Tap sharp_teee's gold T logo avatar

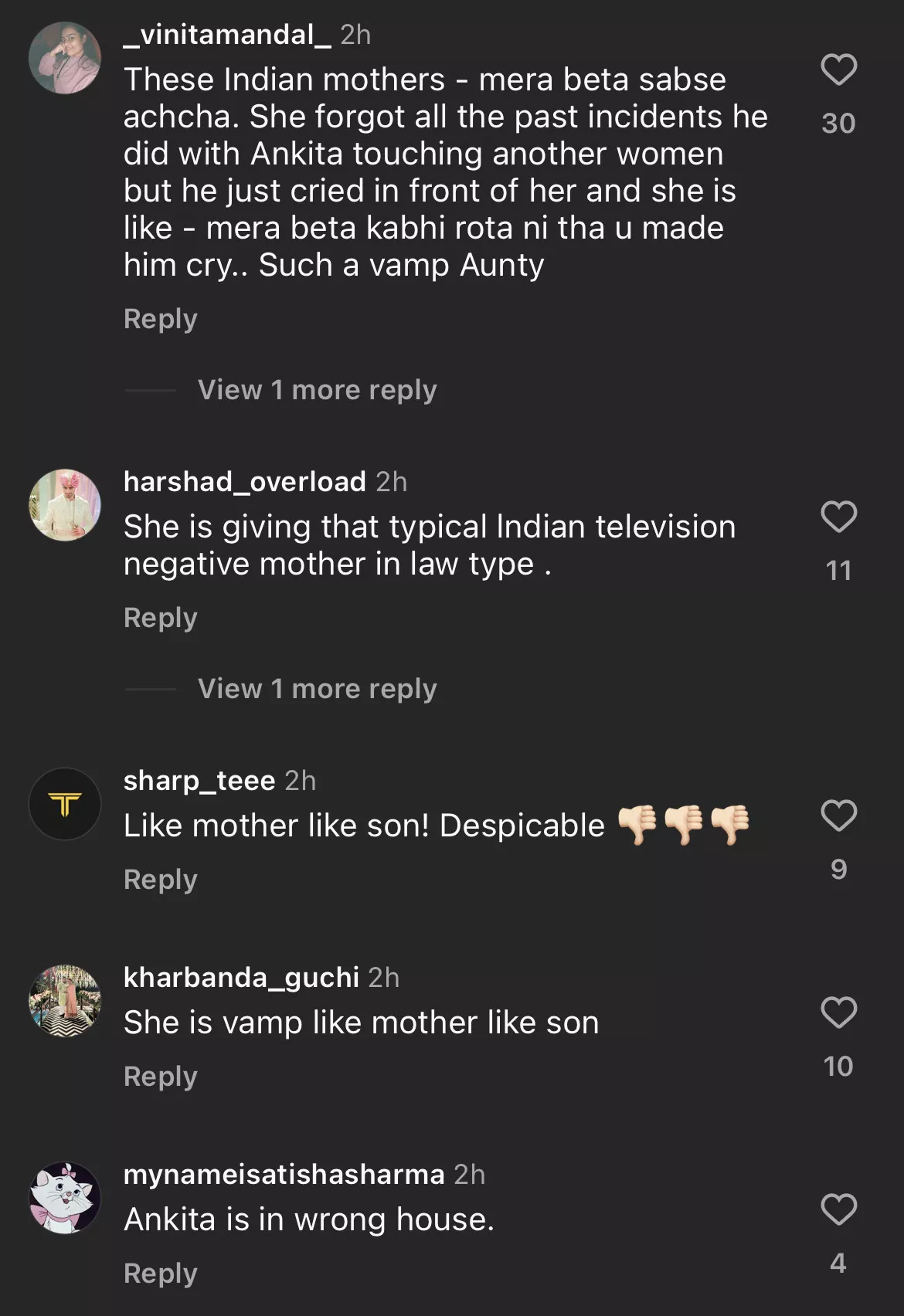tap(65, 804)
